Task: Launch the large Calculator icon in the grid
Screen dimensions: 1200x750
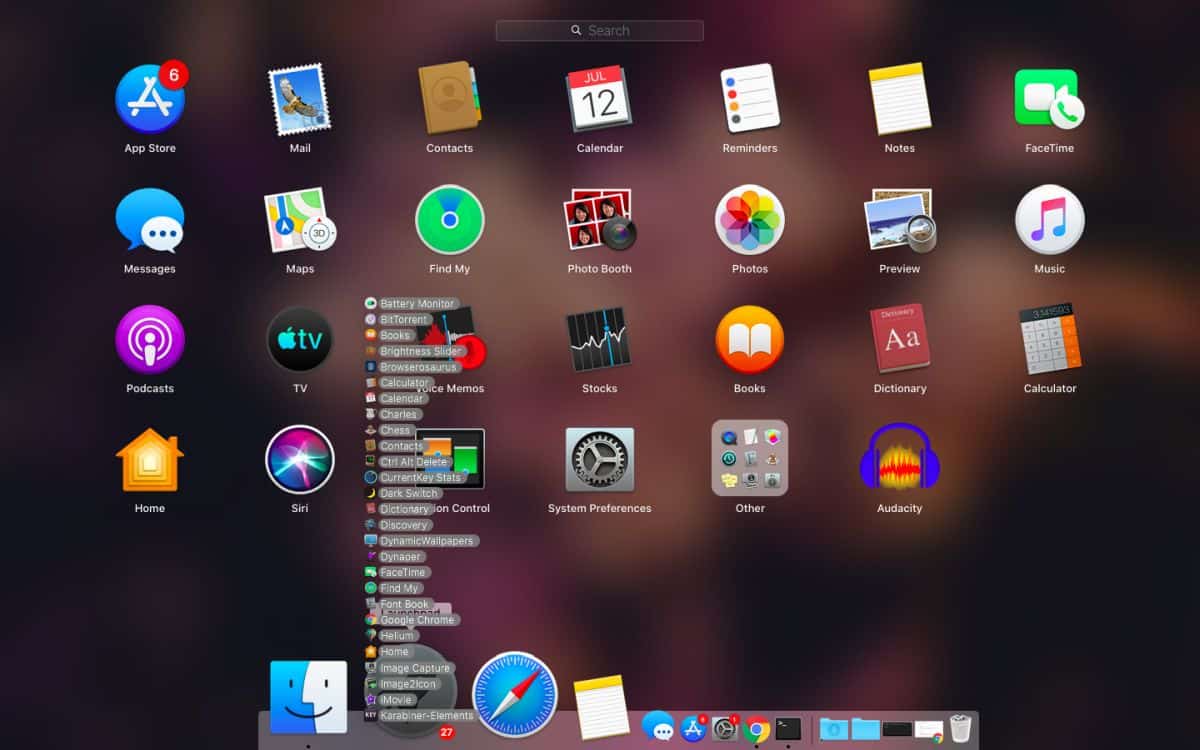Action: click(x=1050, y=340)
